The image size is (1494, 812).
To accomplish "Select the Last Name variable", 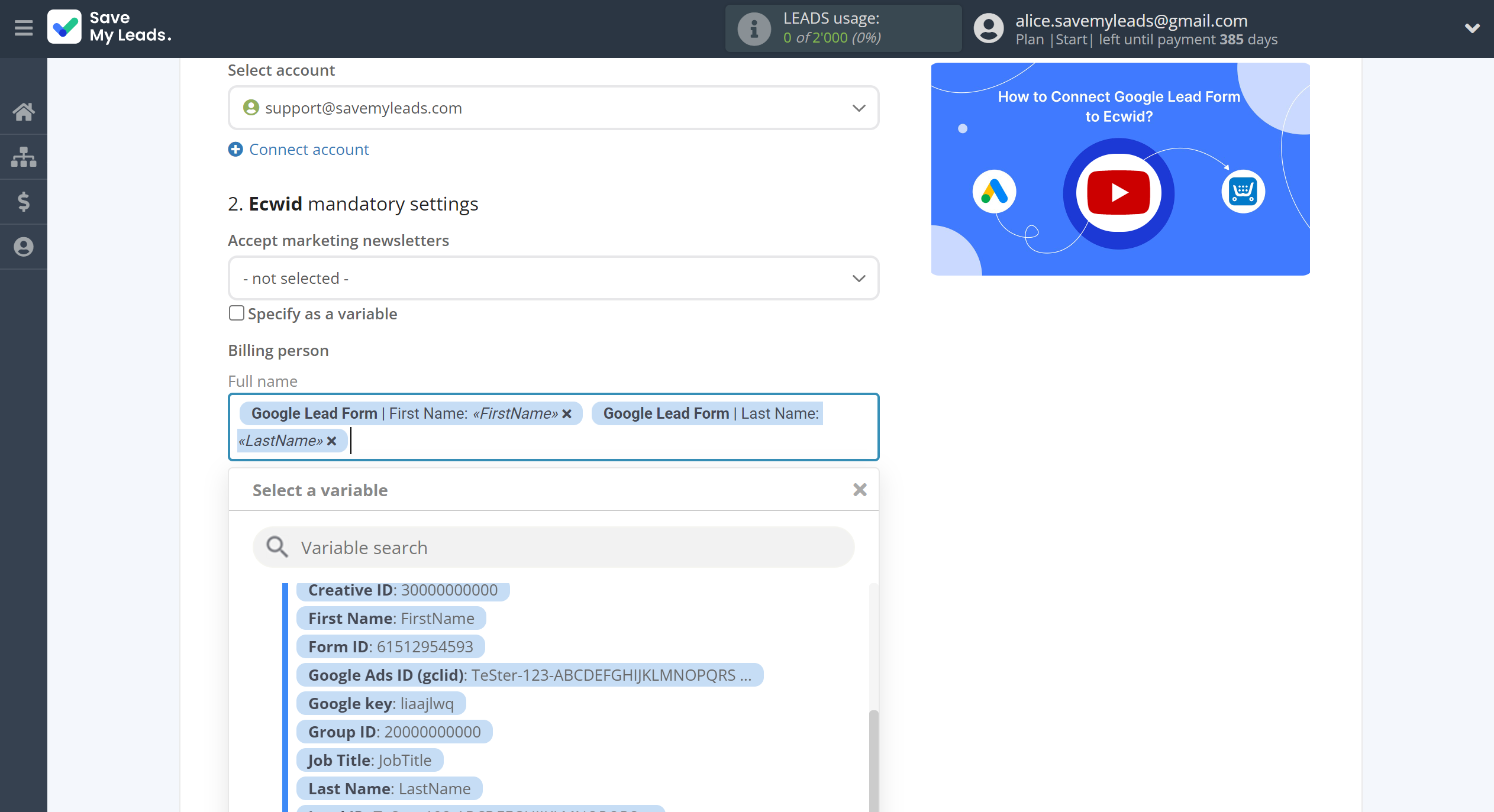I will [389, 789].
